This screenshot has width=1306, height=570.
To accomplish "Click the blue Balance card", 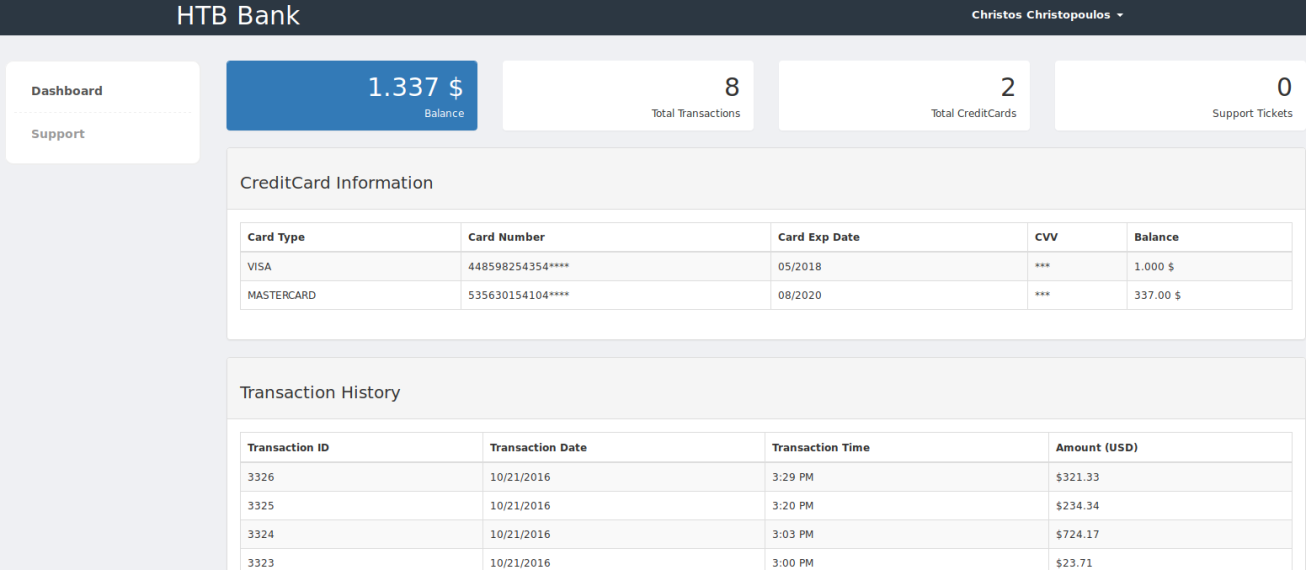I will click(x=352, y=96).
